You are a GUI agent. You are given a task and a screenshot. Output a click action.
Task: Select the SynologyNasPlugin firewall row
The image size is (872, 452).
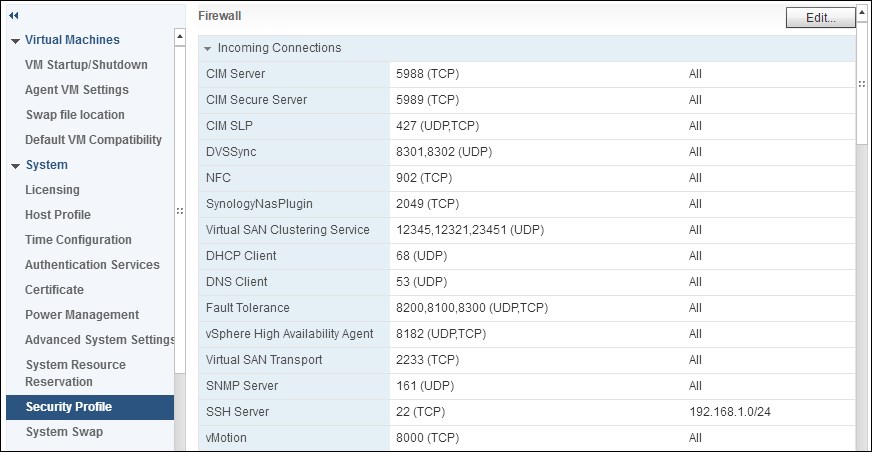coord(527,204)
